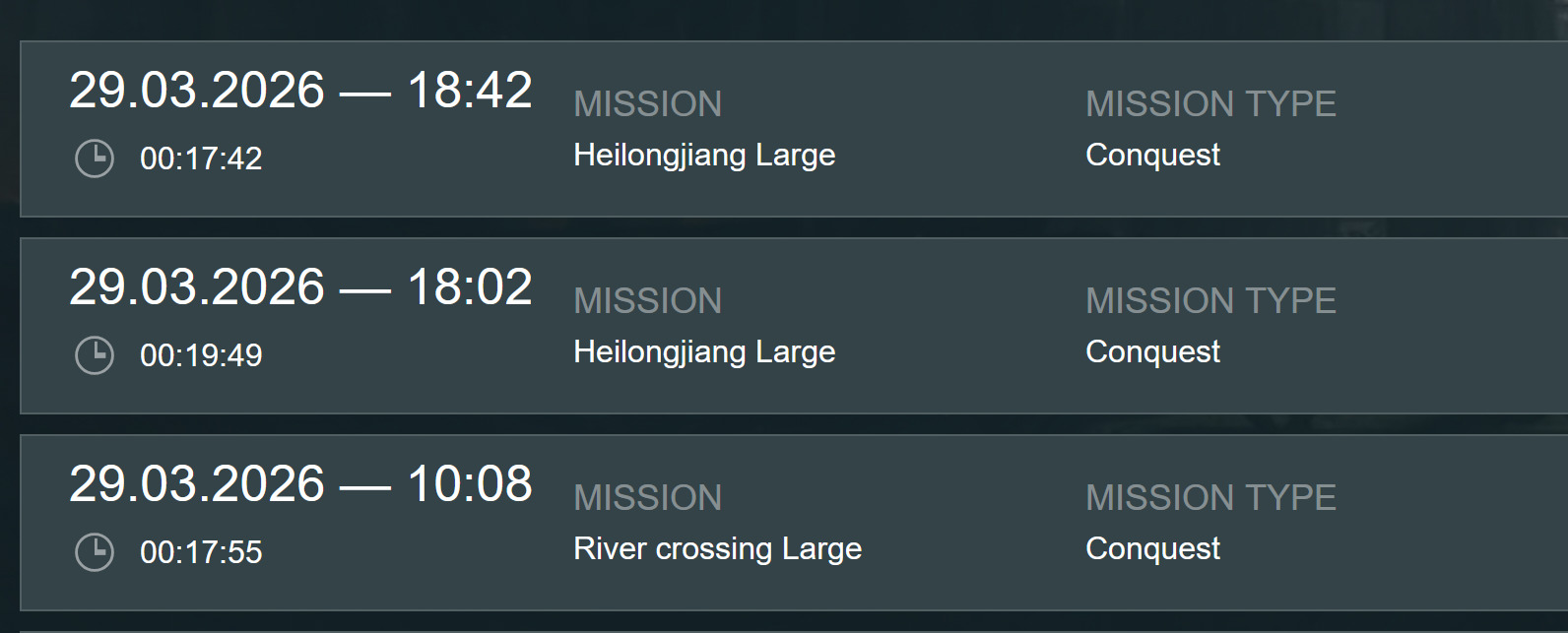Open the replay dated 29.03.2026 — 10:08
Image resolution: width=1568 pixels, height=633 pixels.
[x=300, y=484]
